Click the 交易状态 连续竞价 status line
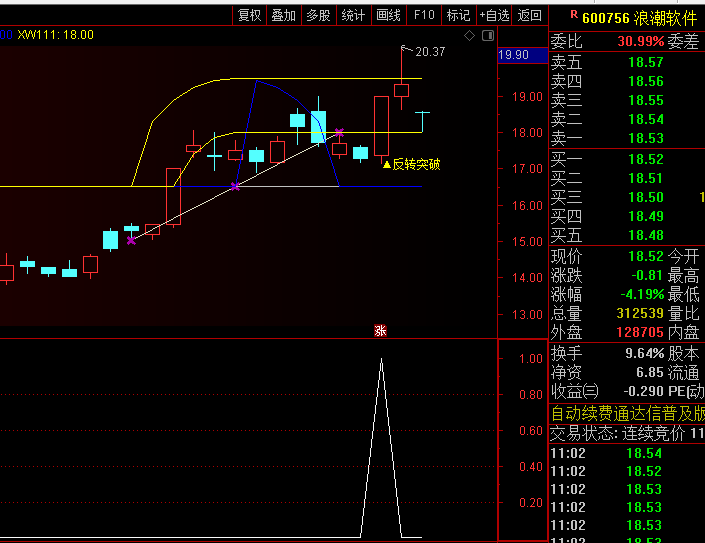 coord(628,434)
